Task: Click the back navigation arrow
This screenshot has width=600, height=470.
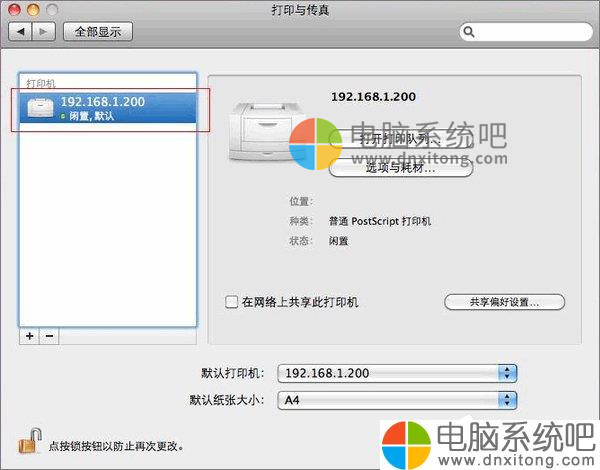Action: [21, 31]
